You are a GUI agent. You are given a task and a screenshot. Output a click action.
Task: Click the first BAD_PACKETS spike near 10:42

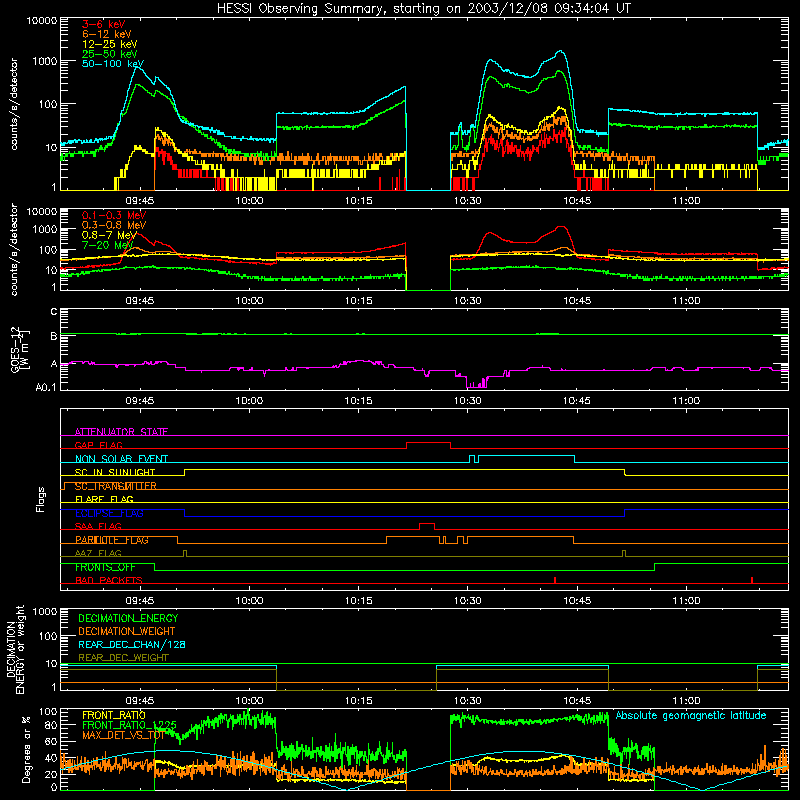pos(555,580)
